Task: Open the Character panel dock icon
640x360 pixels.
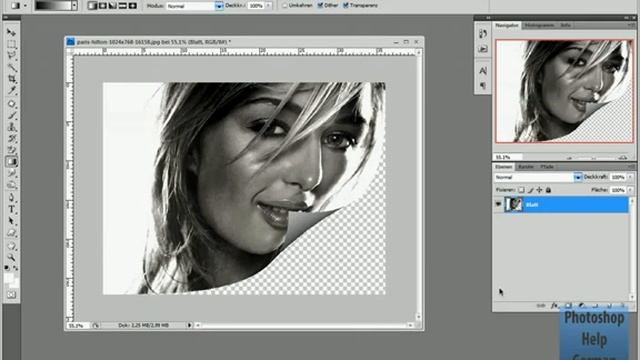Action: pyautogui.click(x=483, y=71)
